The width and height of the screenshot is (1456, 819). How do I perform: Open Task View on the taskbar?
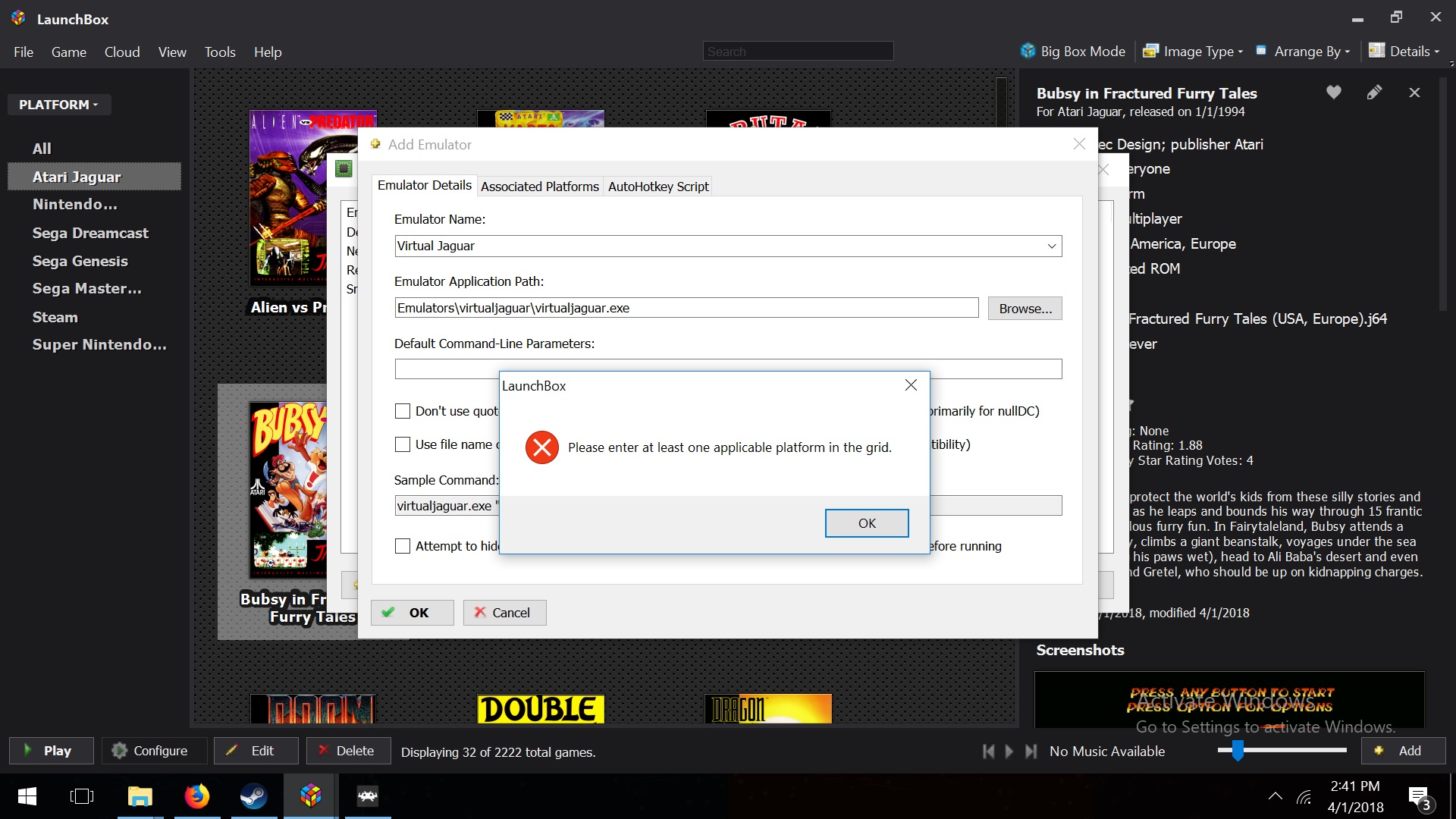[x=82, y=796]
